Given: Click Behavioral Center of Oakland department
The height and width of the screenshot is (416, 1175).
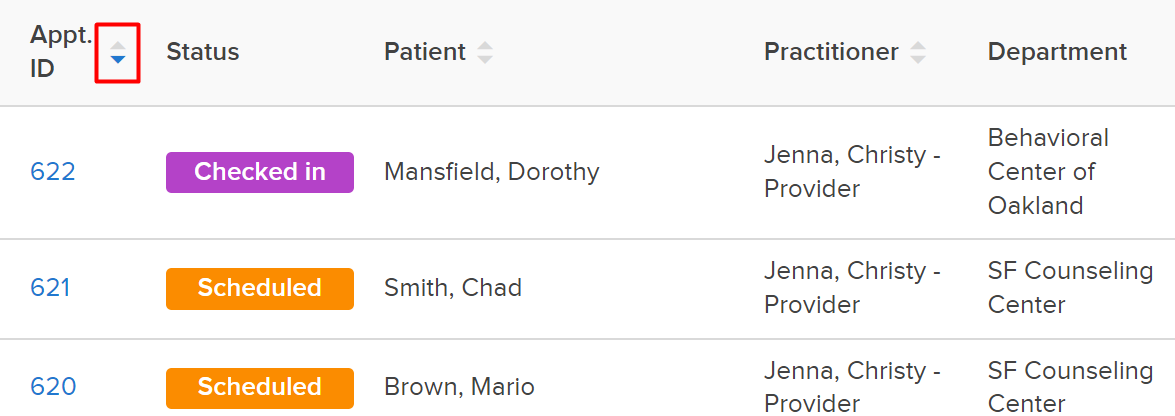Looking at the screenshot, I should 1048,172.
